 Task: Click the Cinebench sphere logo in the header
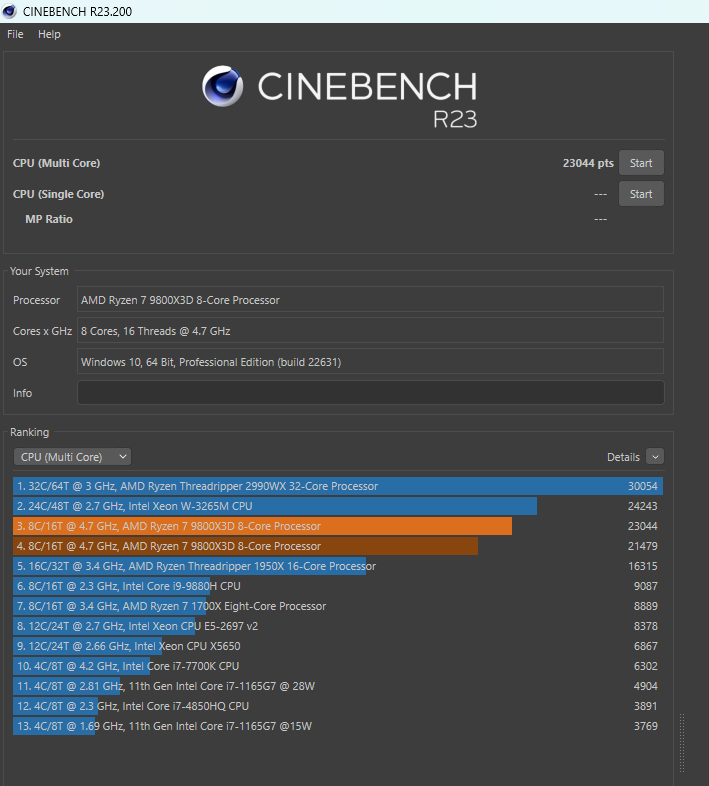click(223, 87)
